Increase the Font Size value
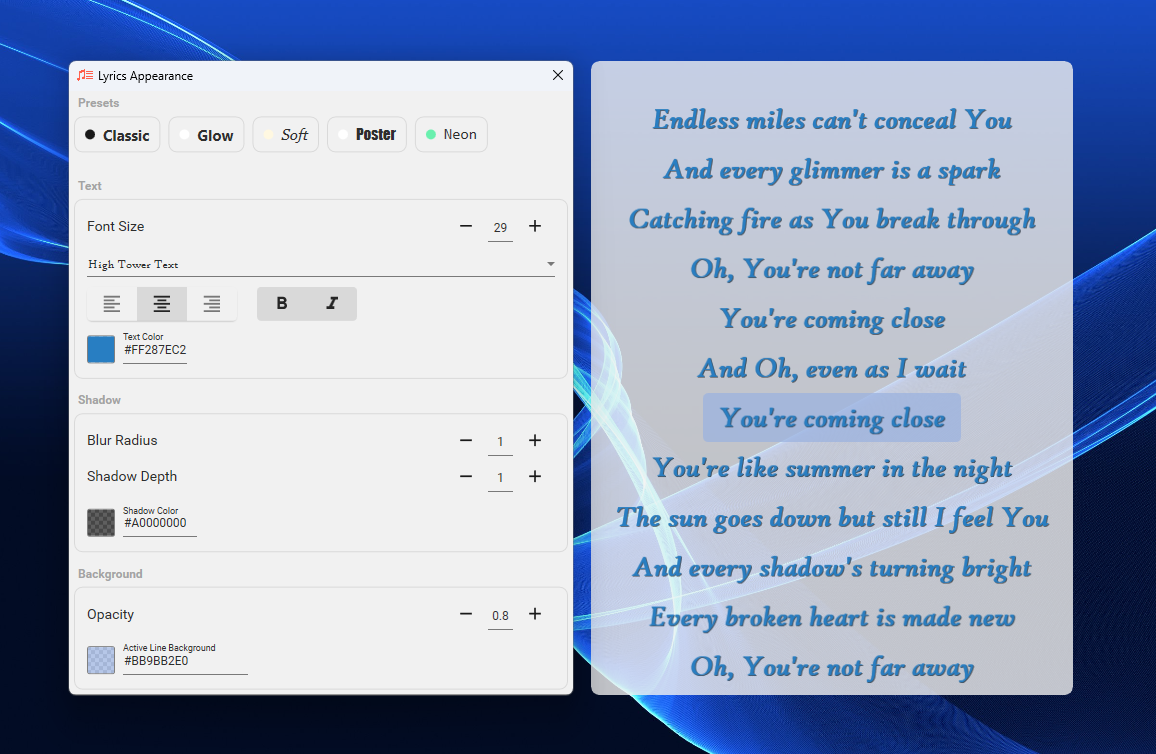Image resolution: width=1156 pixels, height=754 pixels. (535, 226)
